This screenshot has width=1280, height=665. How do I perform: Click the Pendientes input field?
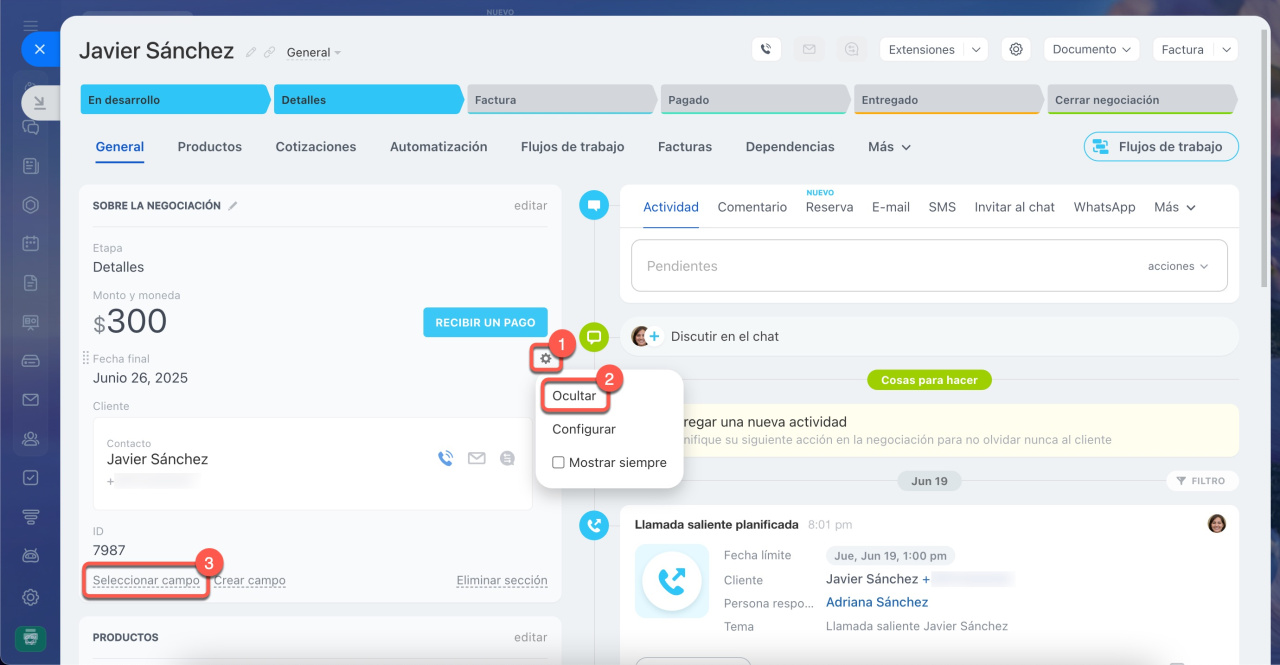pyautogui.click(x=929, y=266)
